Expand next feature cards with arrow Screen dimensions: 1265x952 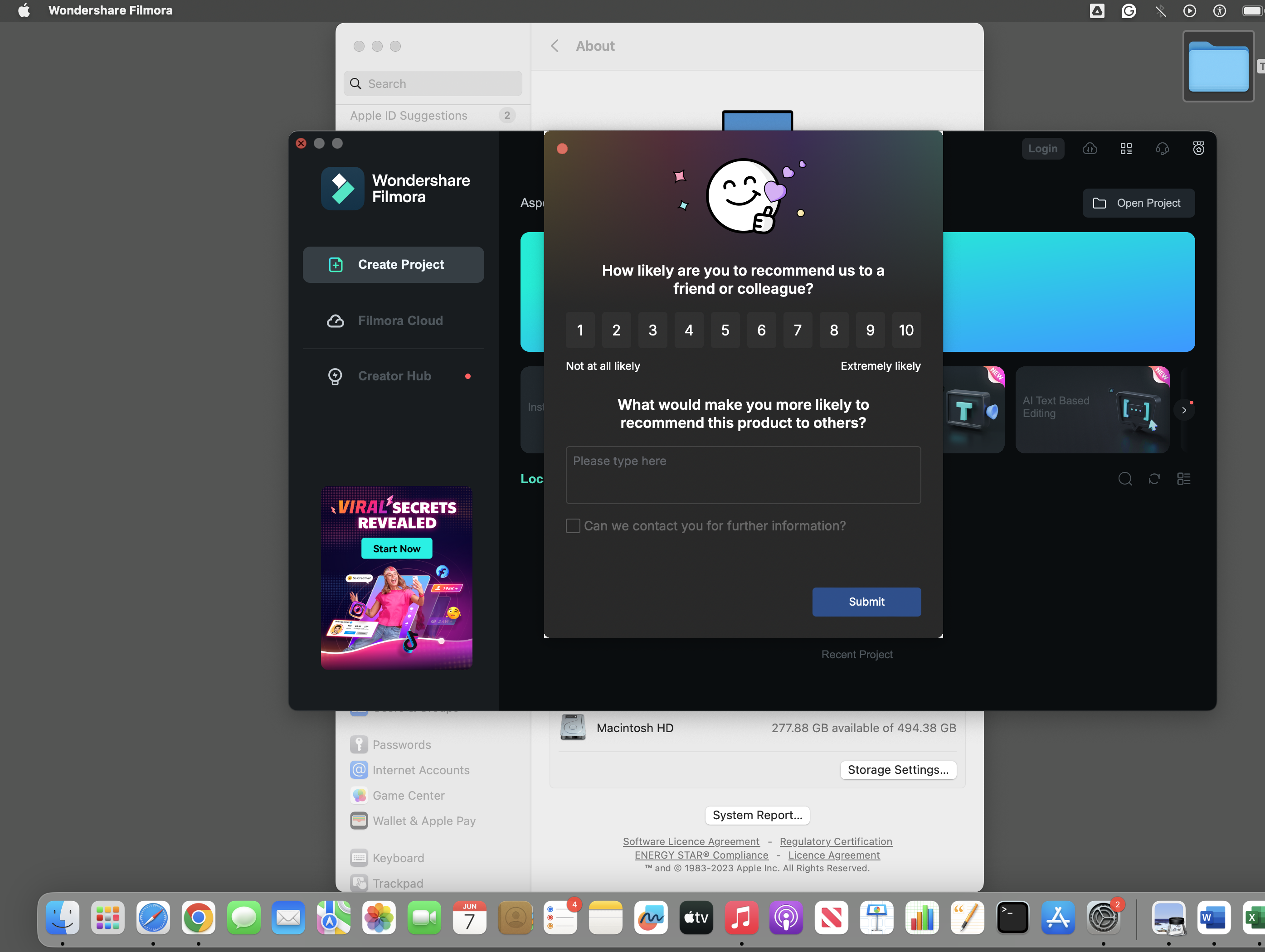(x=1184, y=410)
